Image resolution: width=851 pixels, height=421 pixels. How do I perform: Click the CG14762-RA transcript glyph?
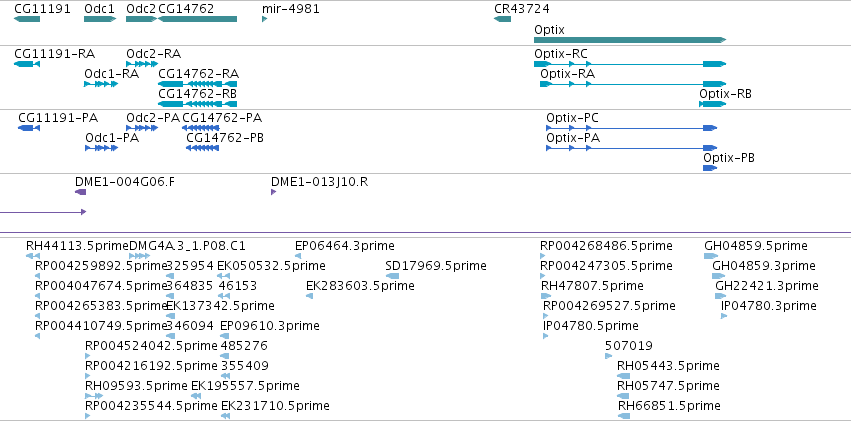tap(198, 84)
